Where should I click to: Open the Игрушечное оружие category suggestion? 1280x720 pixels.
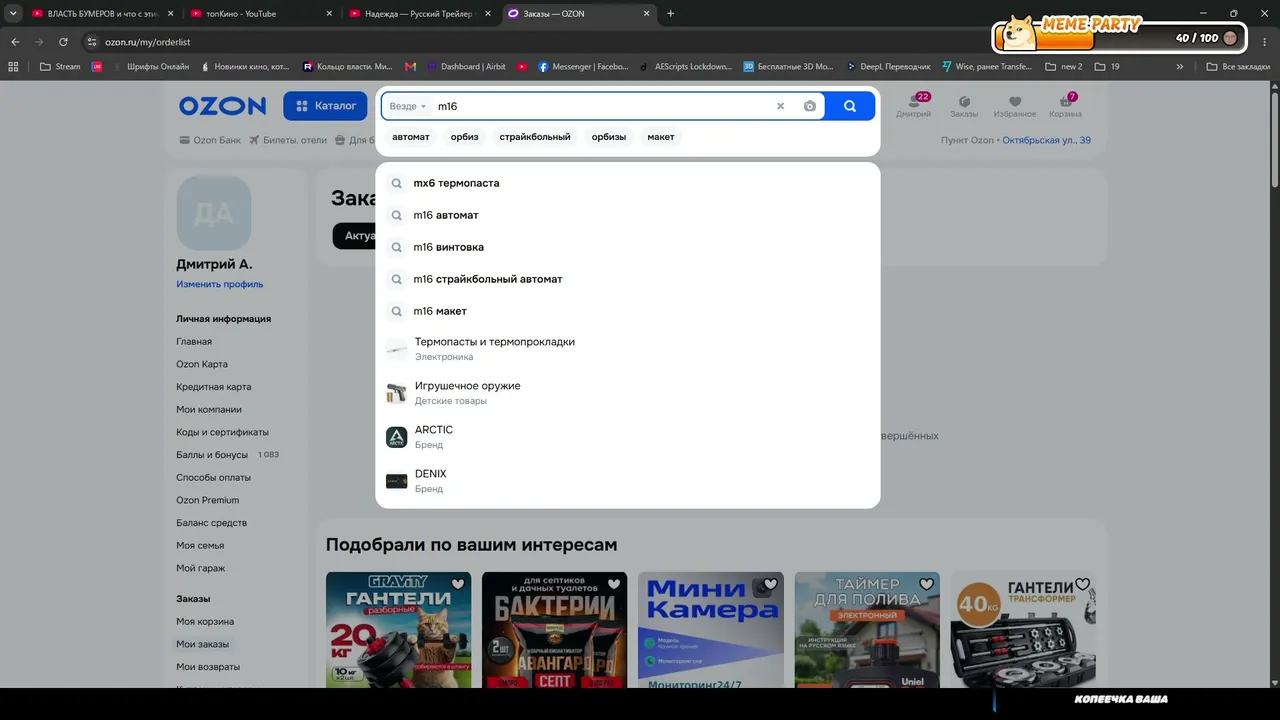(x=628, y=392)
